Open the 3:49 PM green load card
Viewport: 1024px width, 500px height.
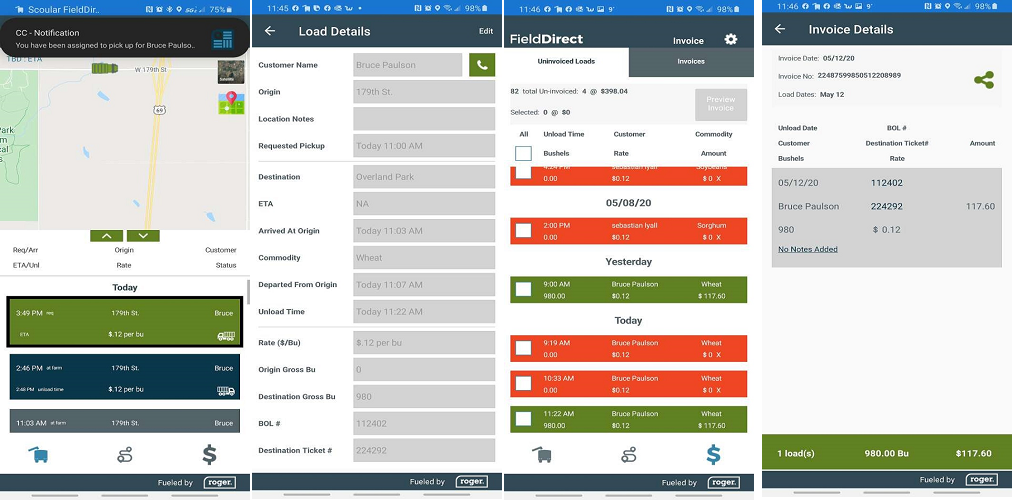[125, 322]
